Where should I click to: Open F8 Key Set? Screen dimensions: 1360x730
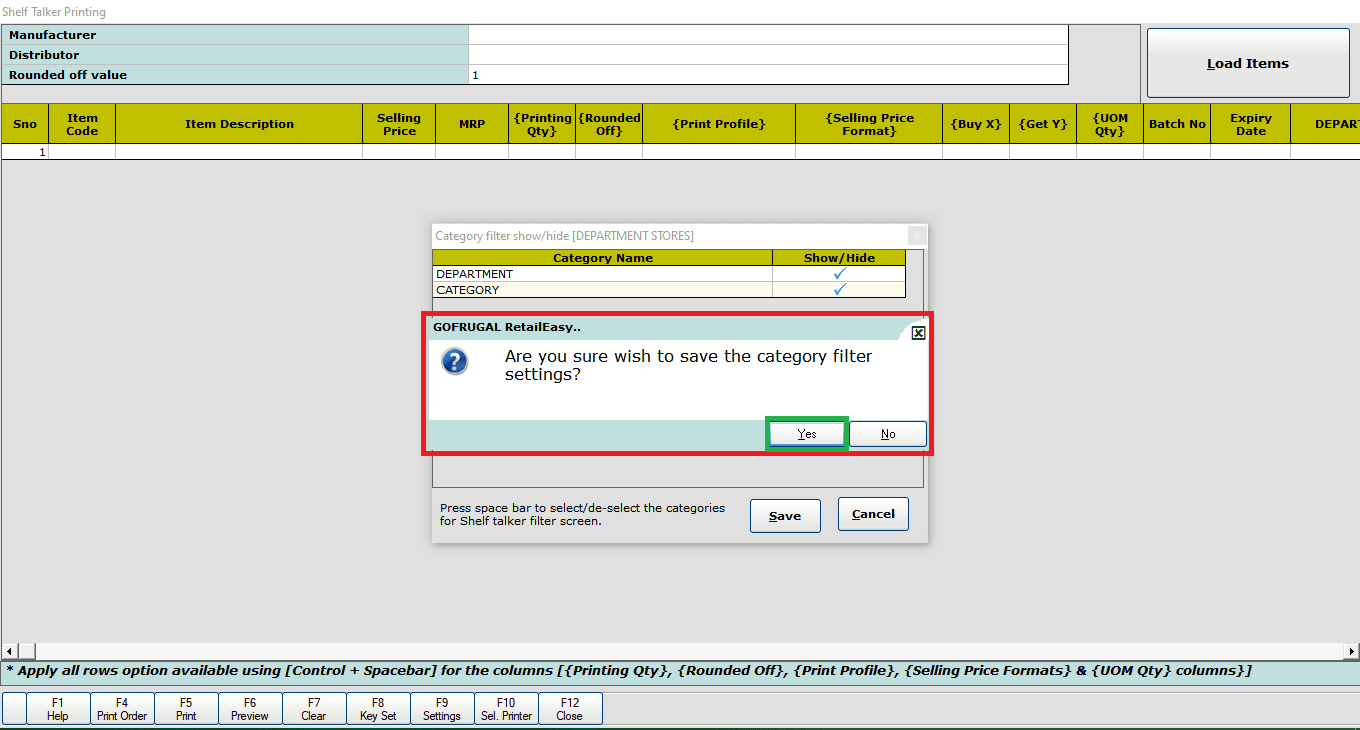[x=378, y=709]
